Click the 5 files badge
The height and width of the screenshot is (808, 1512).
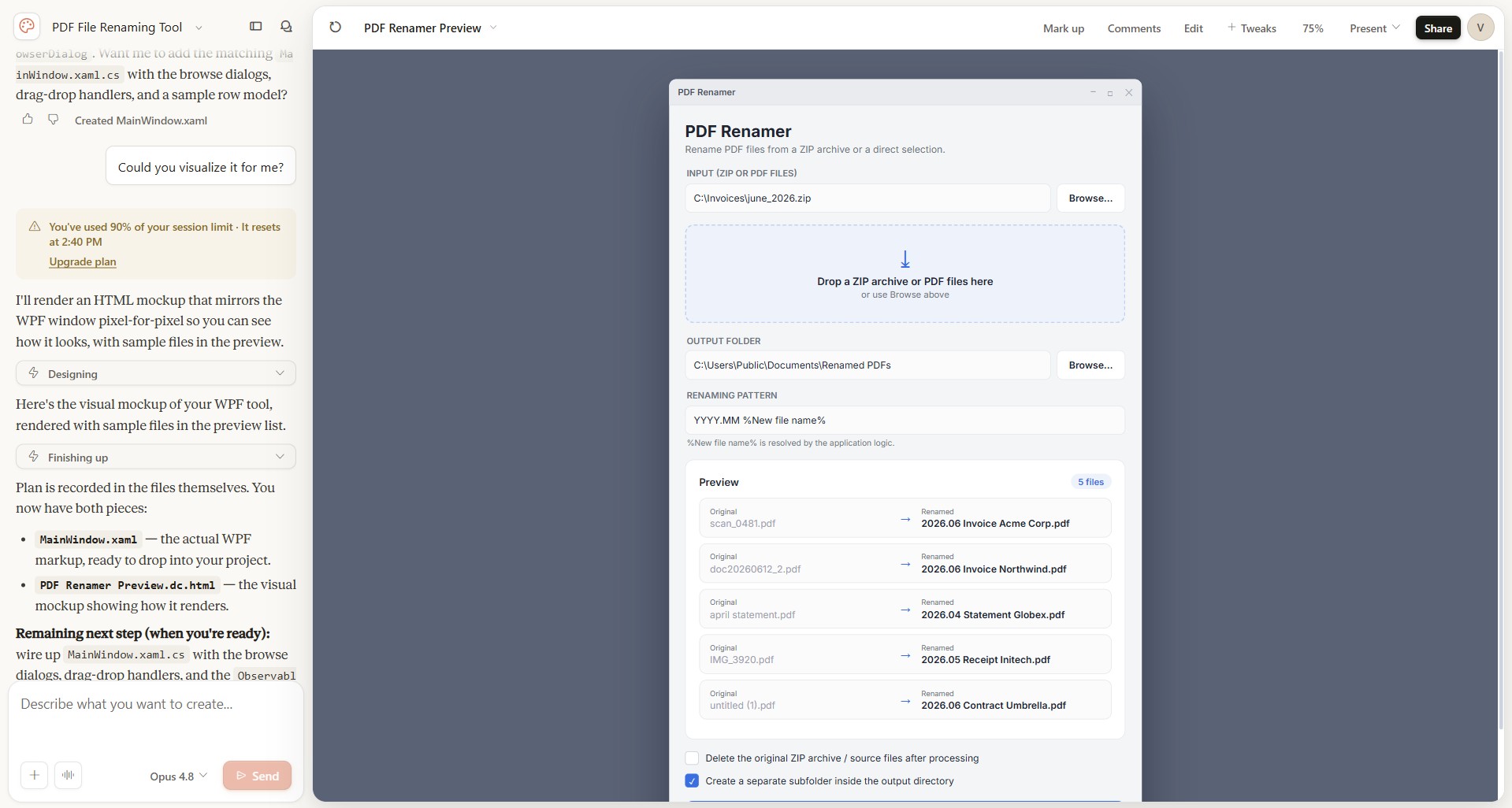(x=1090, y=482)
